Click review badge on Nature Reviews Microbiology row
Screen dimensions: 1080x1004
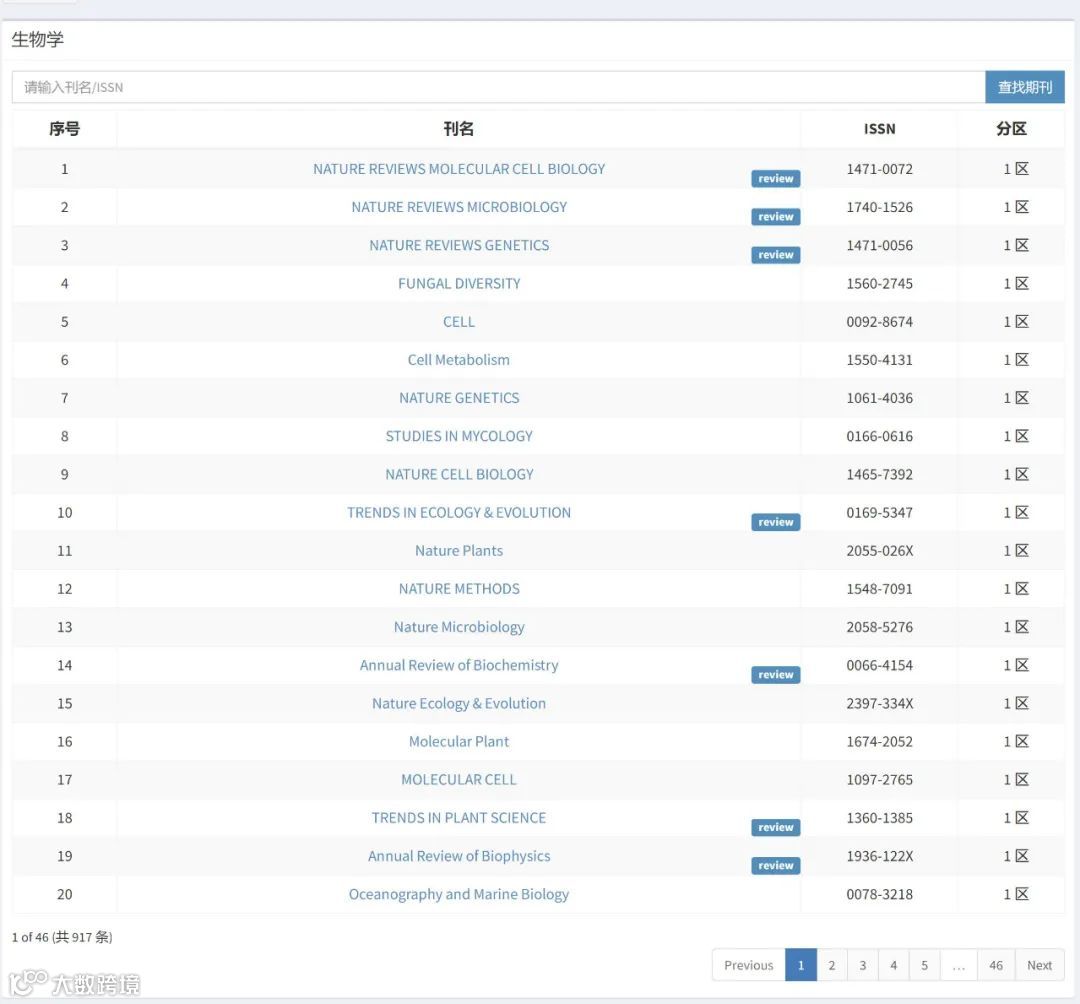[x=776, y=217]
